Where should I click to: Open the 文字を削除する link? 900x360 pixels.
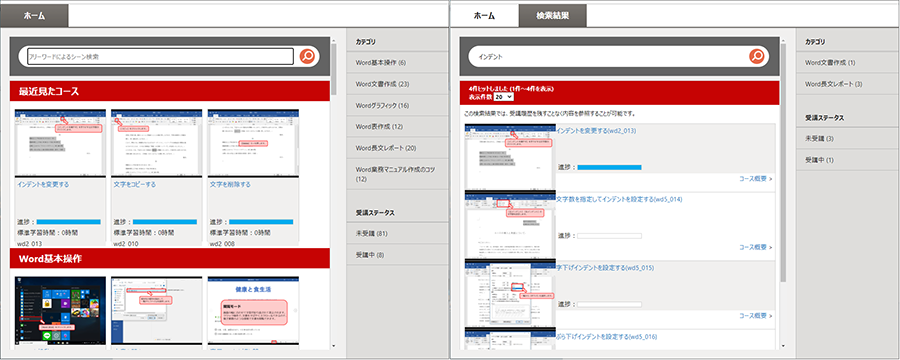[x=230, y=184]
